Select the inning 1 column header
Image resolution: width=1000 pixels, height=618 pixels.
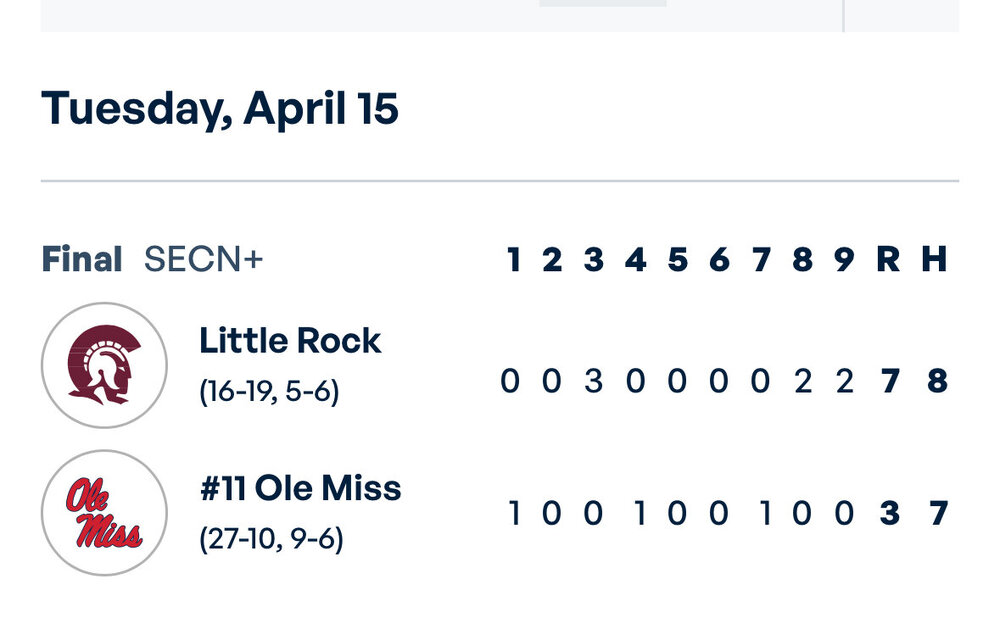514,260
